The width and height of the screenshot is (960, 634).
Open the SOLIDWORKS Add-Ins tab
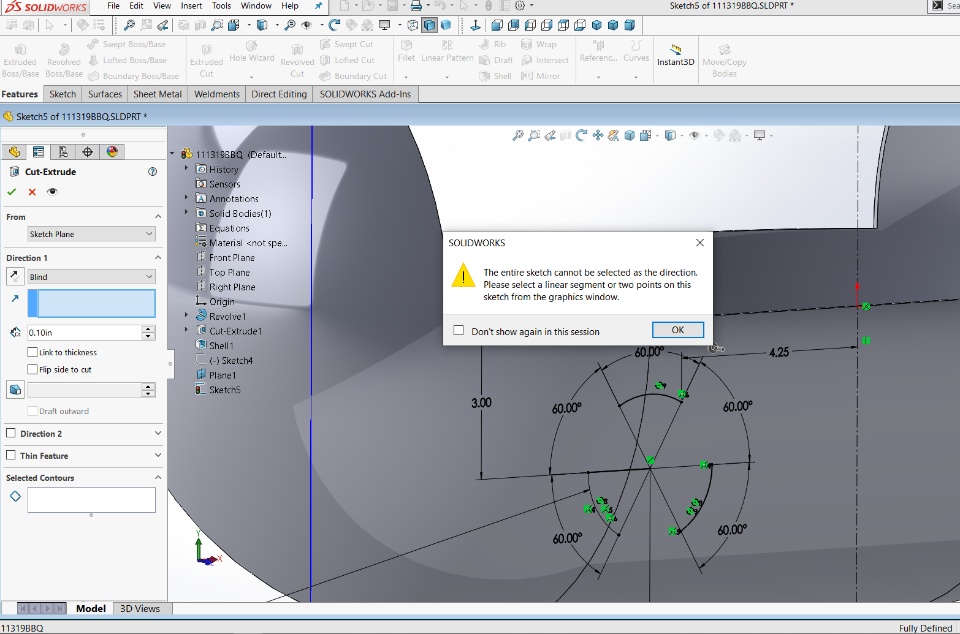coord(365,94)
